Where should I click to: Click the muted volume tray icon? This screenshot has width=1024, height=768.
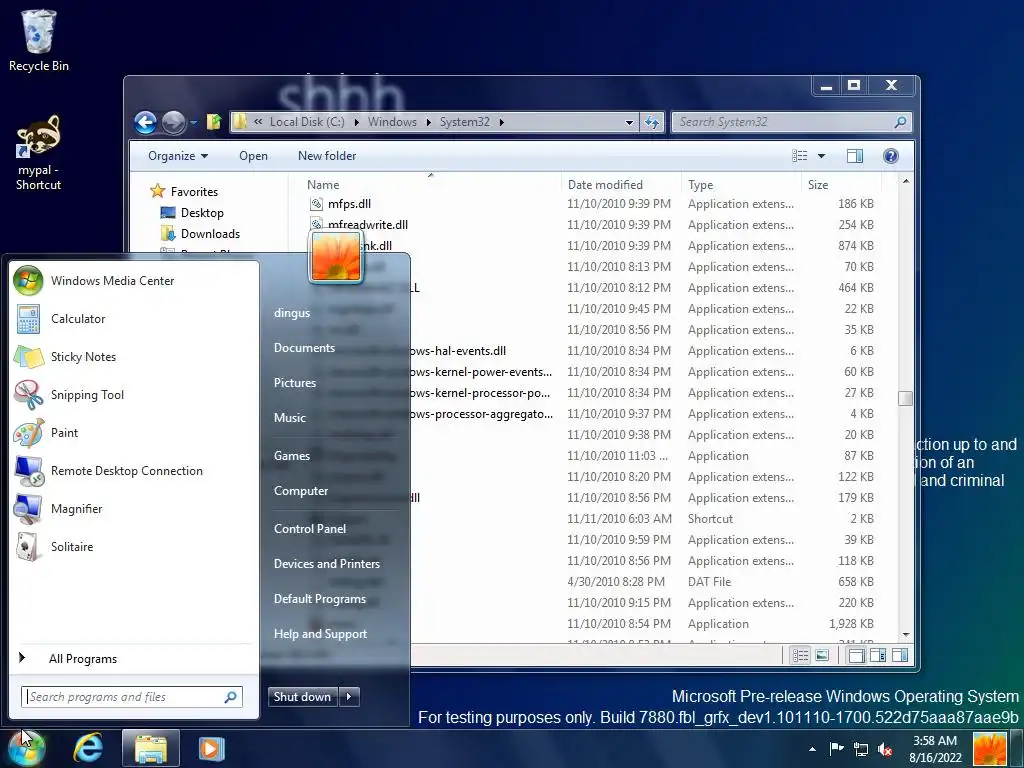coord(886,749)
